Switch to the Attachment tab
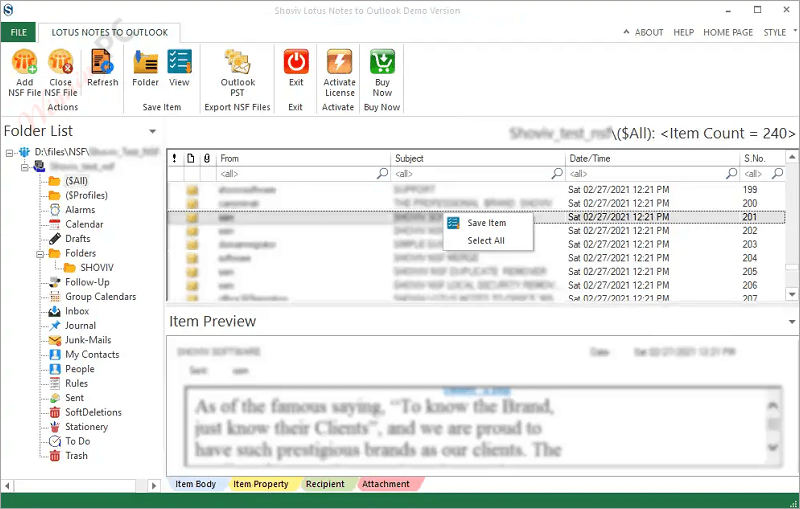This screenshot has width=800, height=509. [x=386, y=484]
